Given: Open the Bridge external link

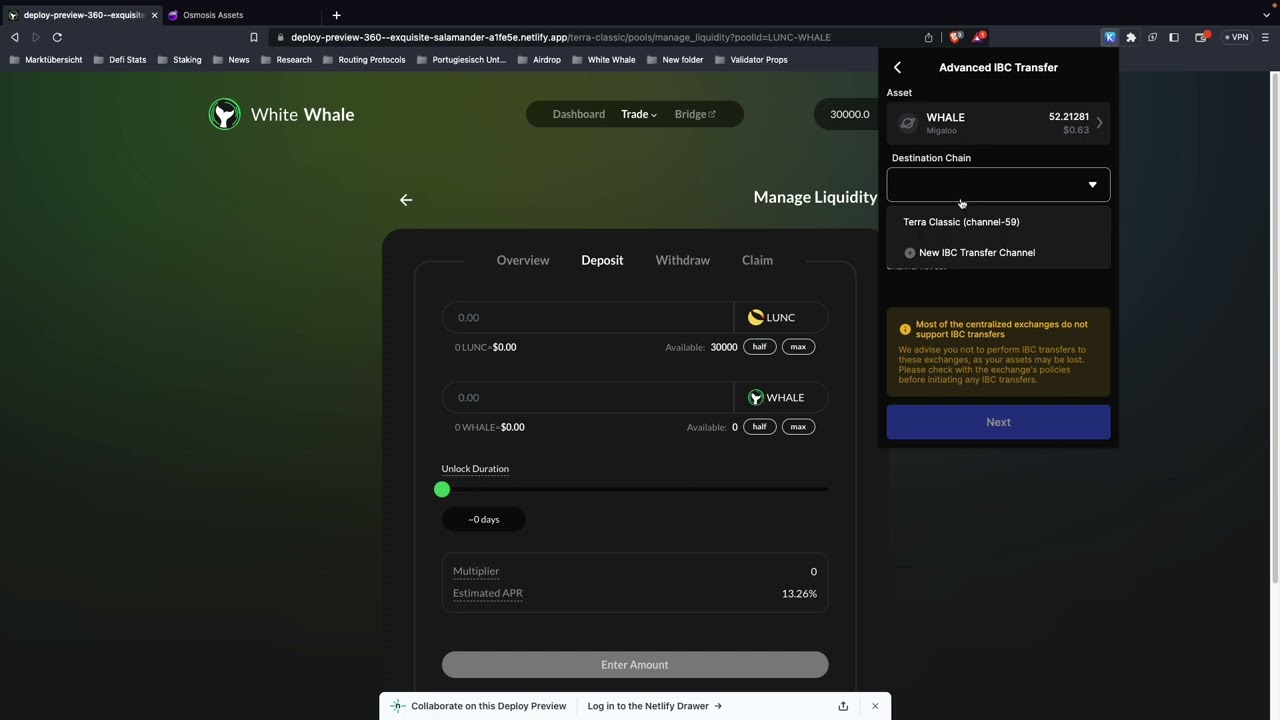Looking at the screenshot, I should [695, 114].
